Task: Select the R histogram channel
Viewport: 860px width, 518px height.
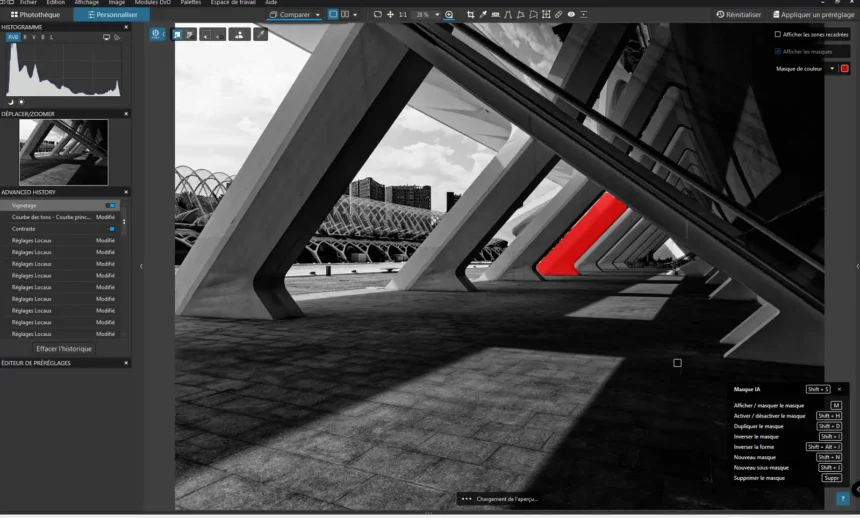Action: click(25, 37)
